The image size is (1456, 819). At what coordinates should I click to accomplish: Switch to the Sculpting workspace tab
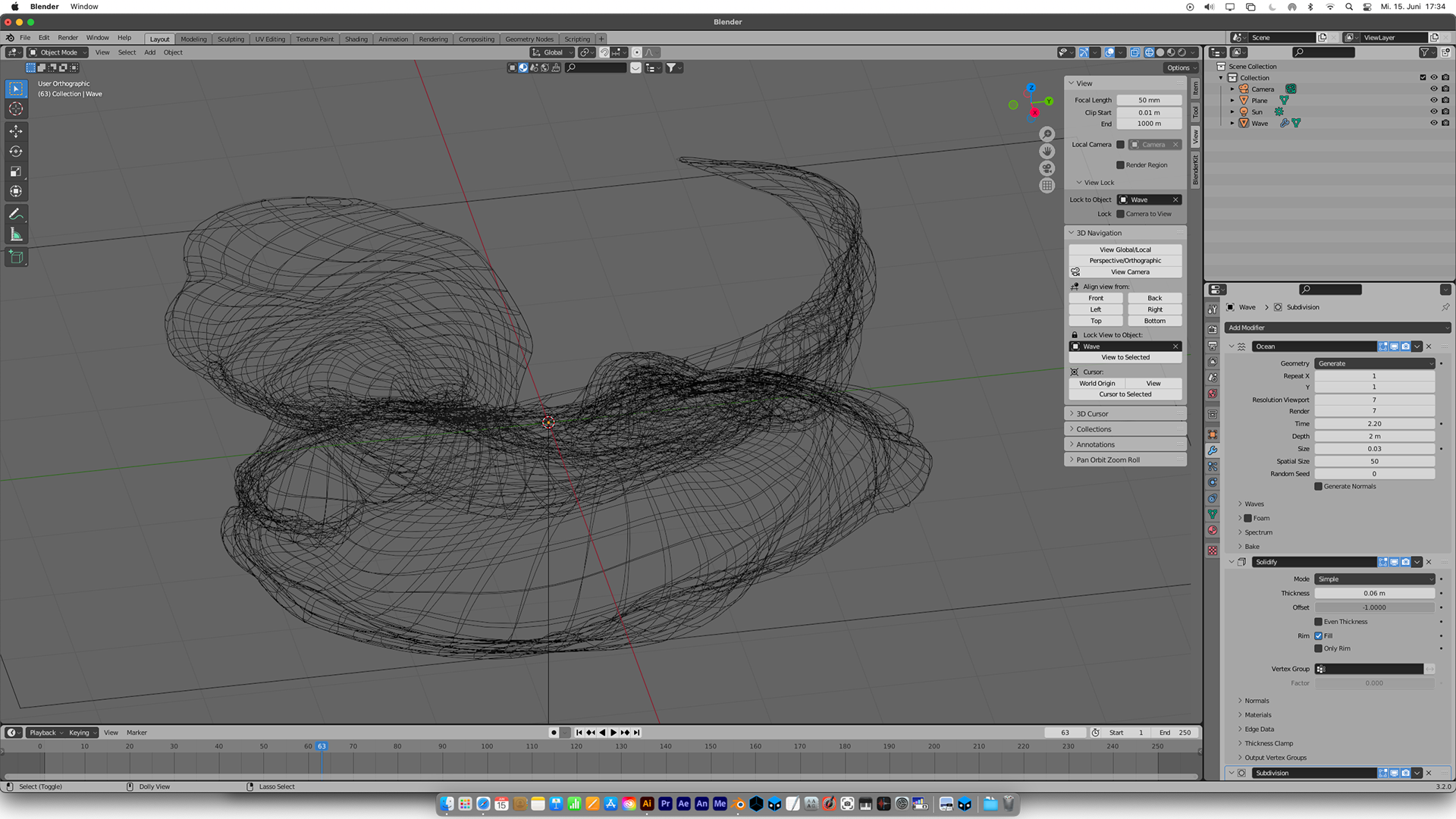(231, 39)
